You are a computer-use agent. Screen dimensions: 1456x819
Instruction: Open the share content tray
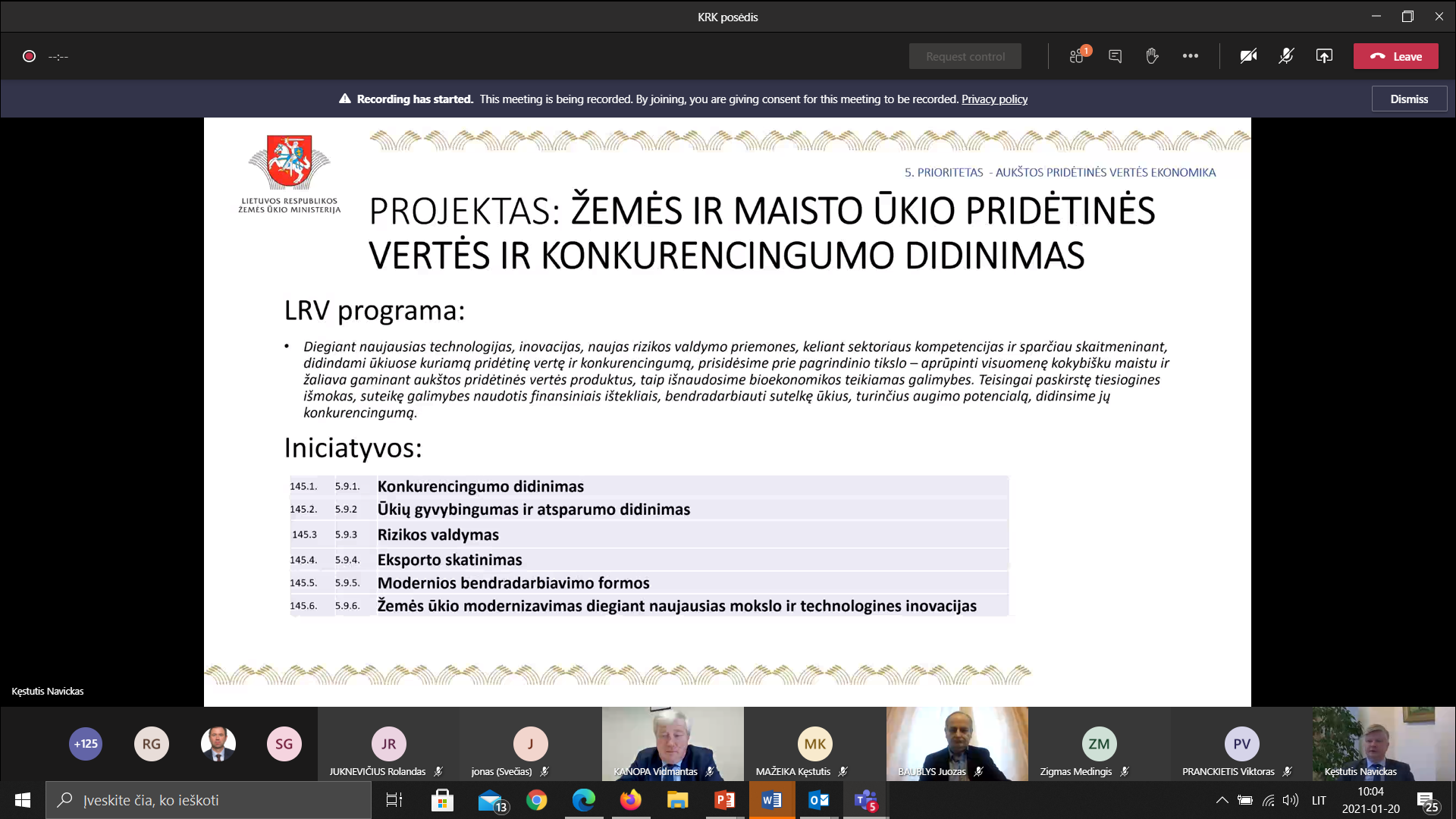pyautogui.click(x=1324, y=56)
